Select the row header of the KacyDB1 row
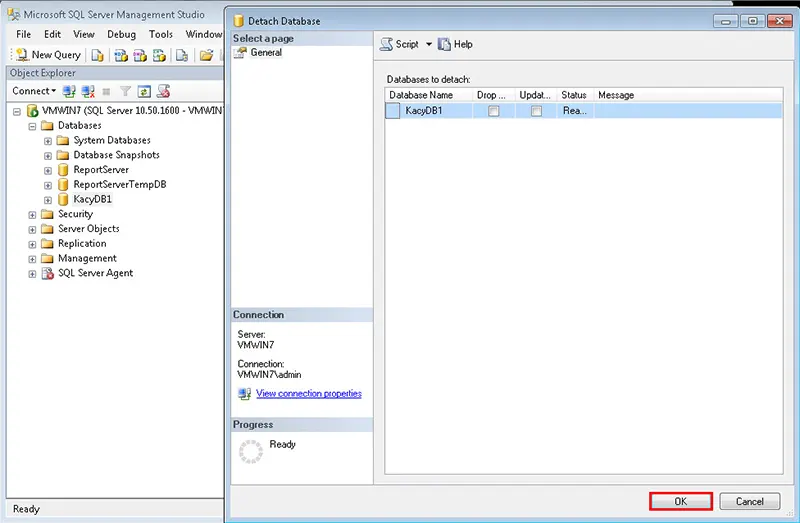This screenshot has height=523, width=800. [x=392, y=111]
